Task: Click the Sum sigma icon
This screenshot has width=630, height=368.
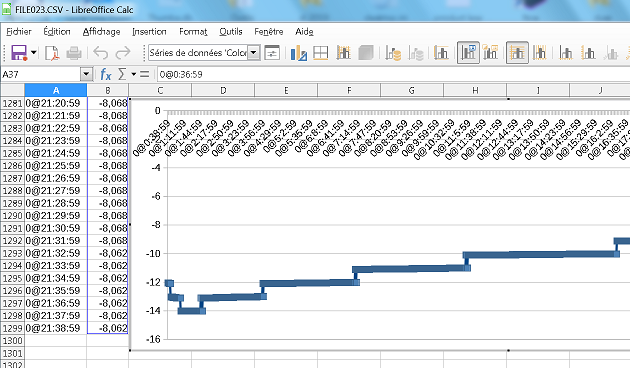Action: (122, 74)
